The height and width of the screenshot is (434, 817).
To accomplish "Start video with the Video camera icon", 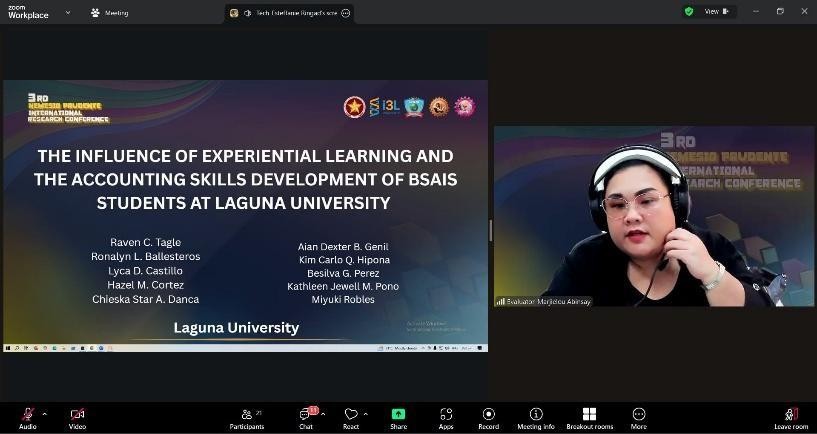I will pos(77,415).
